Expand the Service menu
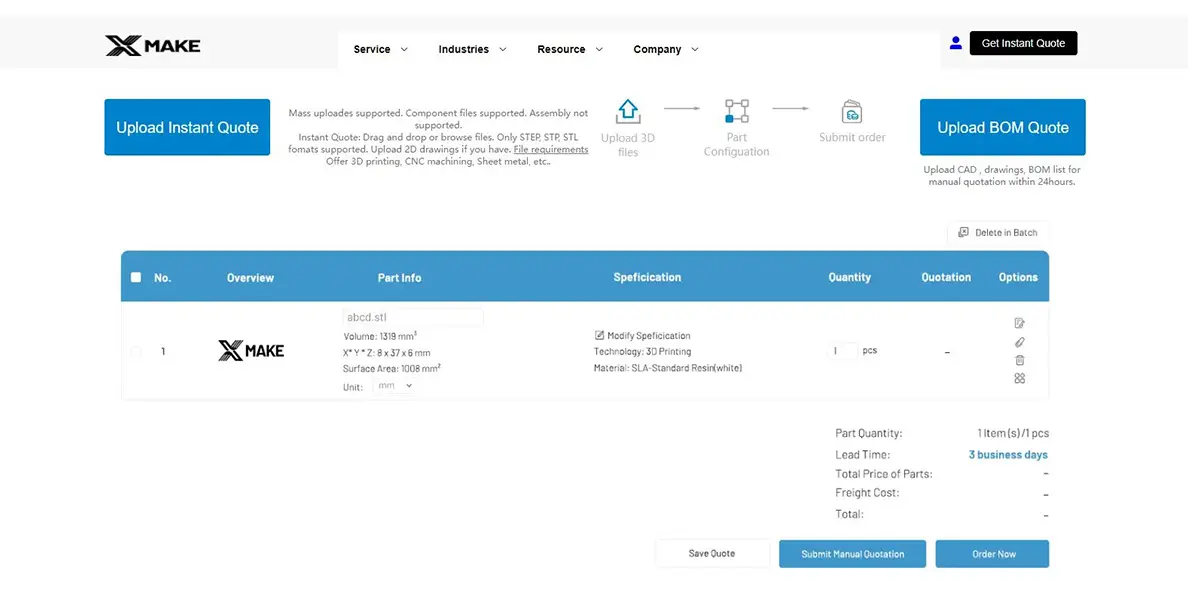Viewport: 1188px width, 600px height. 380,49
